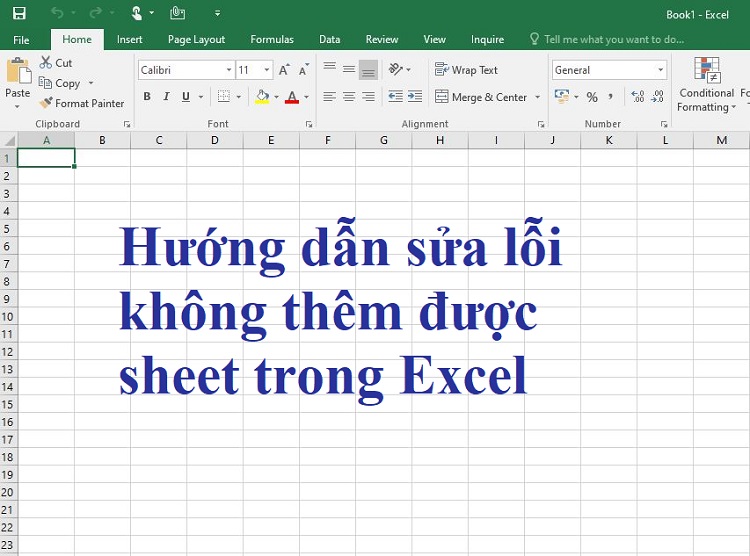Save the workbook via floppy icon

(x=19, y=13)
